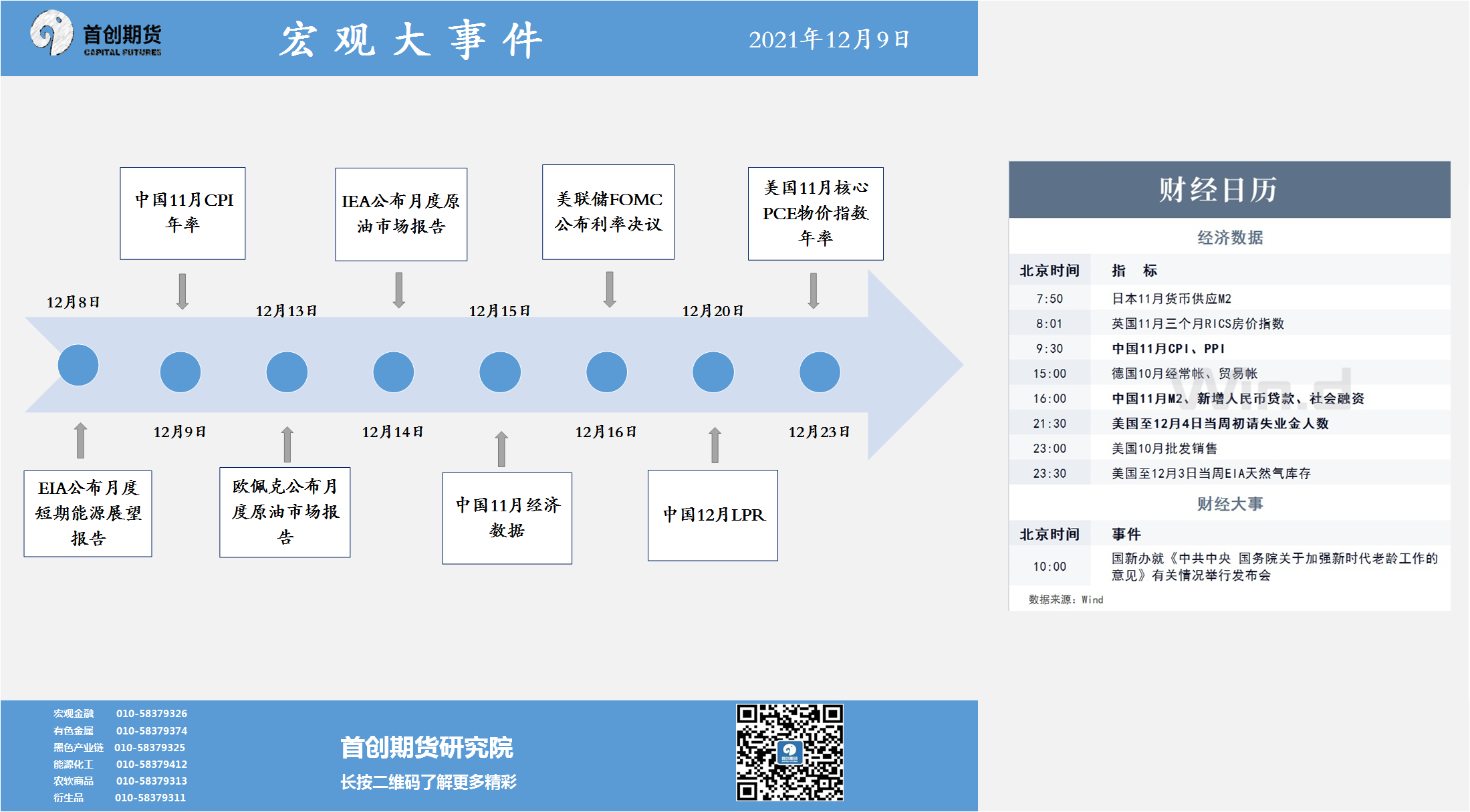
Task: Click the EIA公布月度短期能源展望报告 box
Action: (88, 513)
